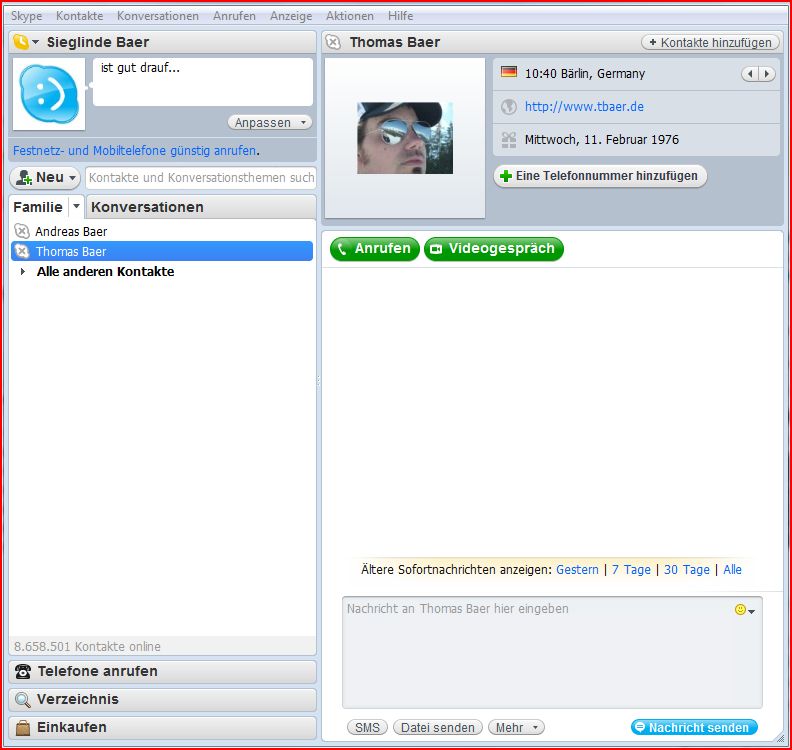Switch to the Konversationen tab

(201, 207)
